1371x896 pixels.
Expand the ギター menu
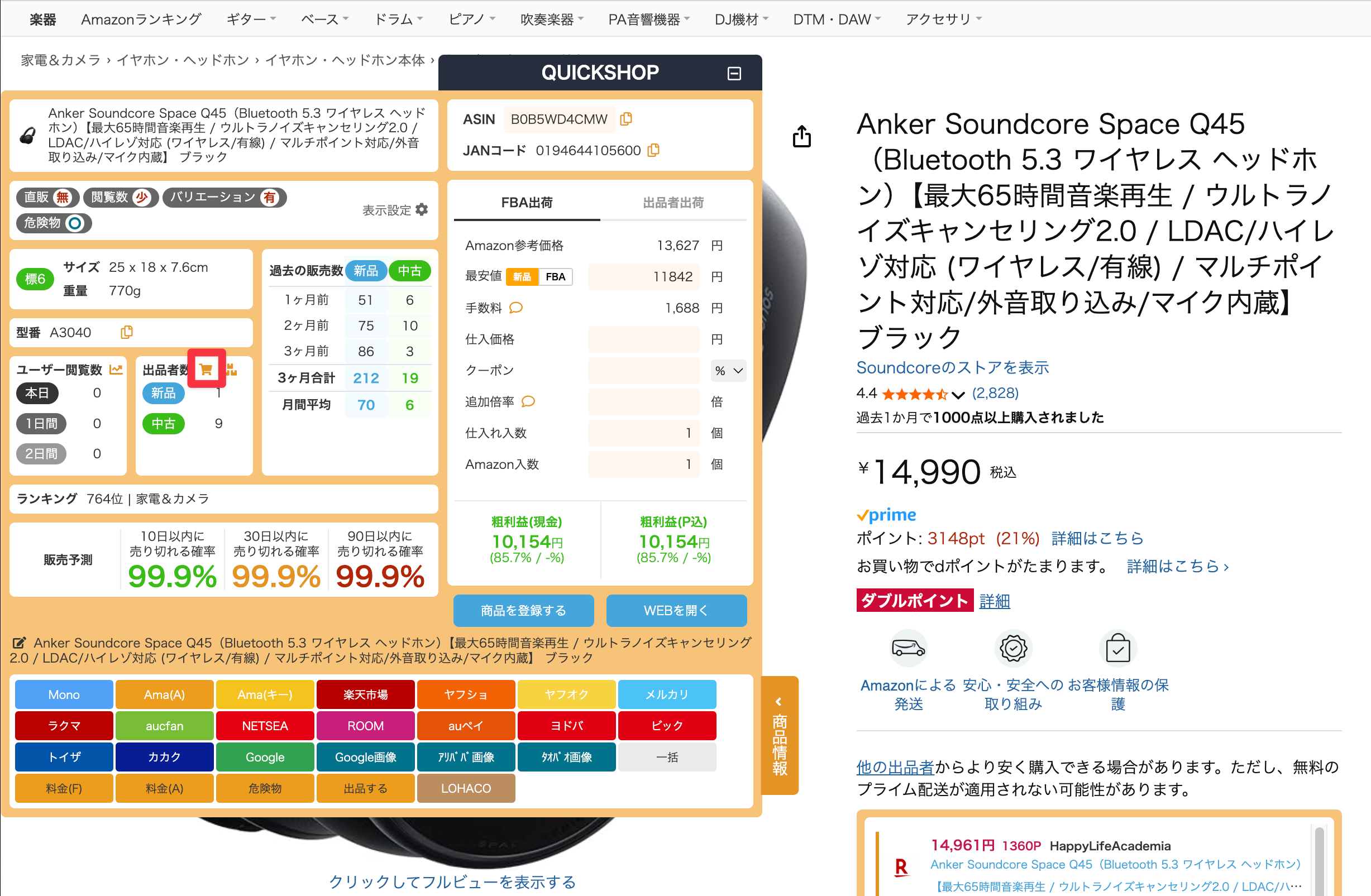[251, 20]
